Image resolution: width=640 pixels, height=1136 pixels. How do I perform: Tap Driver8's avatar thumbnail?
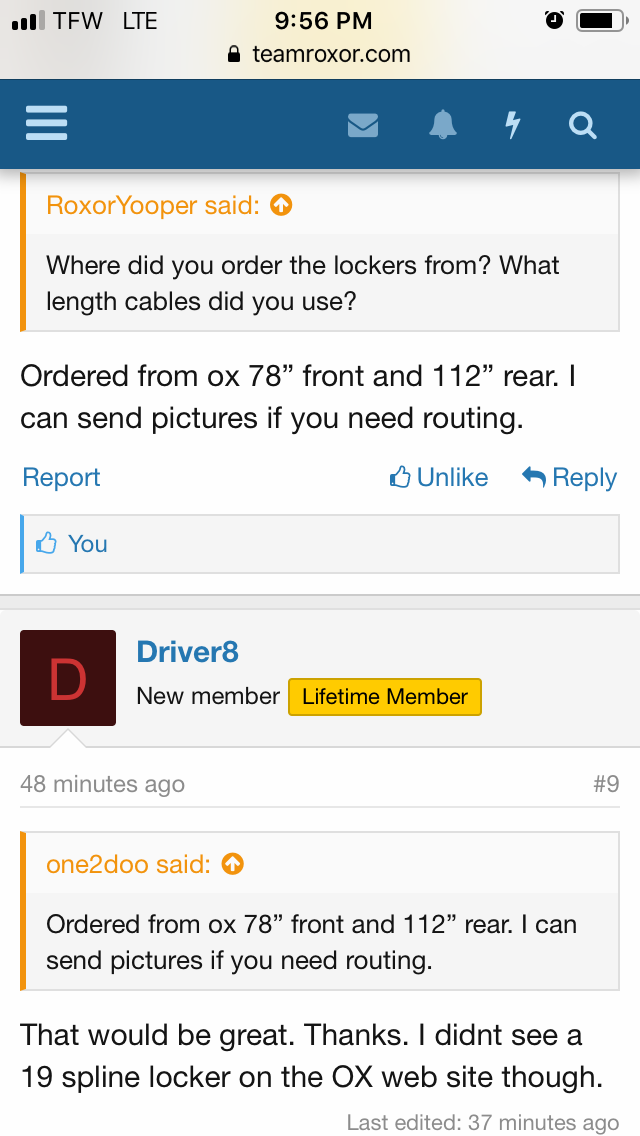(x=68, y=677)
